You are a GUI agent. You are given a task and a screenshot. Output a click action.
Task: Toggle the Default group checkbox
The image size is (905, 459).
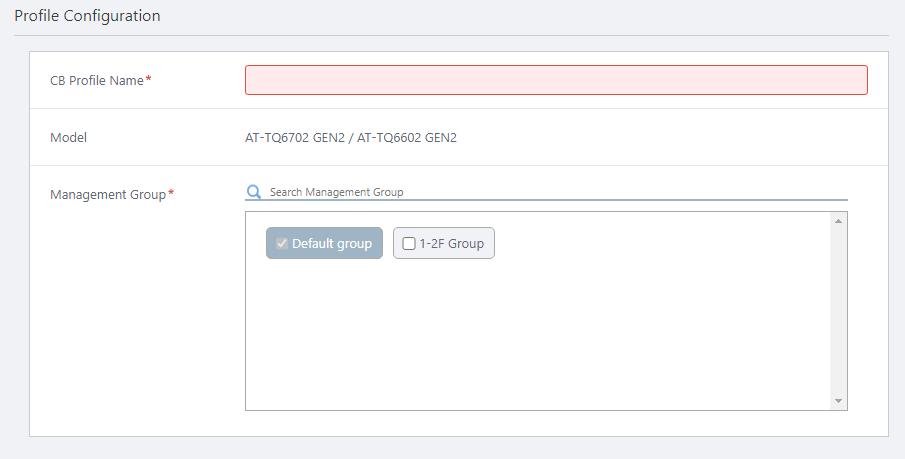[x=282, y=243]
